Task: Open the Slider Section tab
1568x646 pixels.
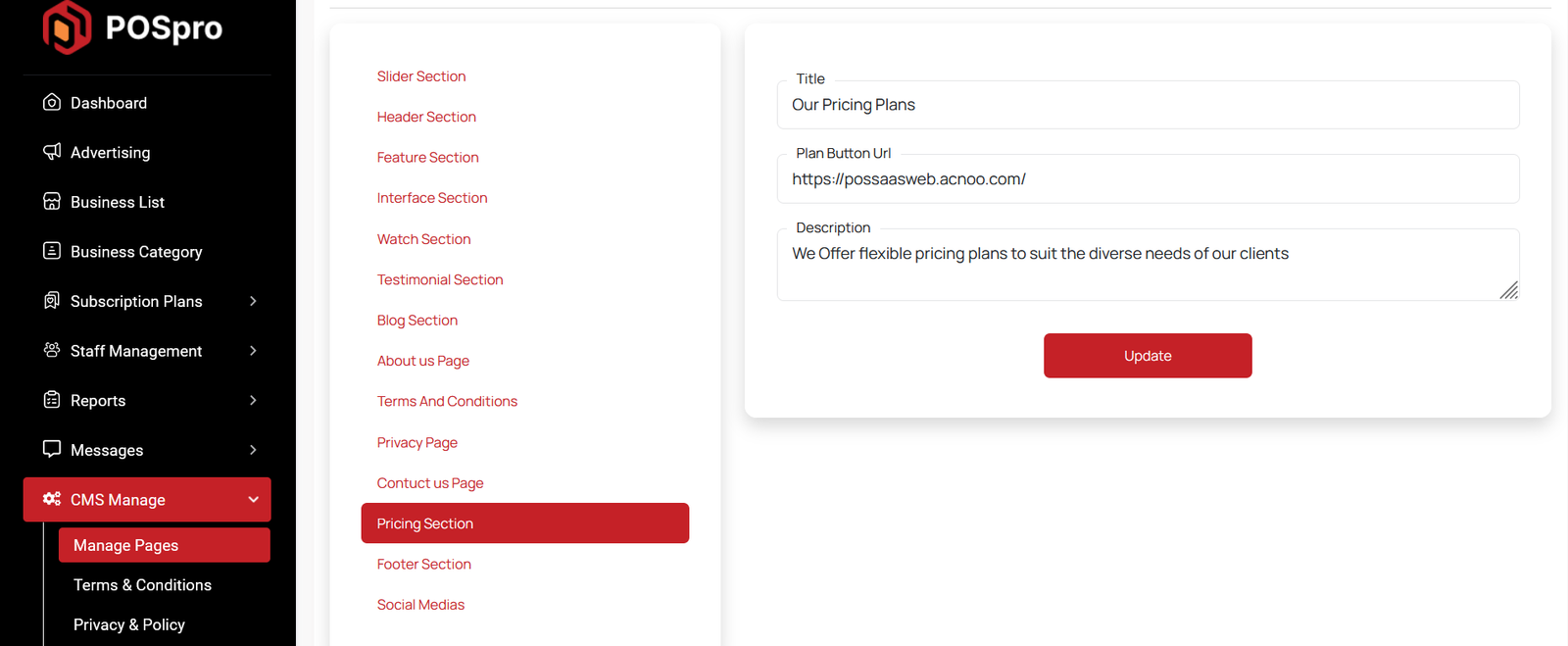Action: pyautogui.click(x=421, y=76)
